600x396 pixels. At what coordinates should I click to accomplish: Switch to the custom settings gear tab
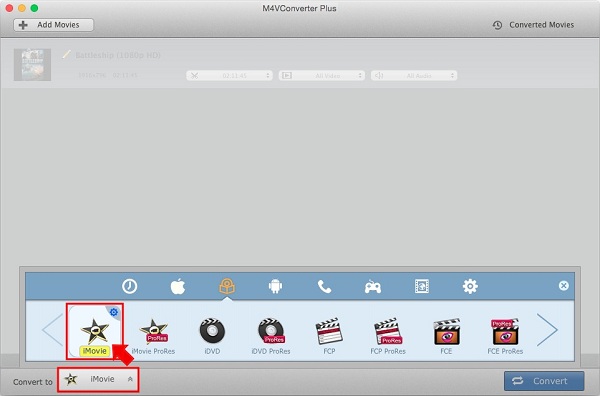[x=470, y=286]
